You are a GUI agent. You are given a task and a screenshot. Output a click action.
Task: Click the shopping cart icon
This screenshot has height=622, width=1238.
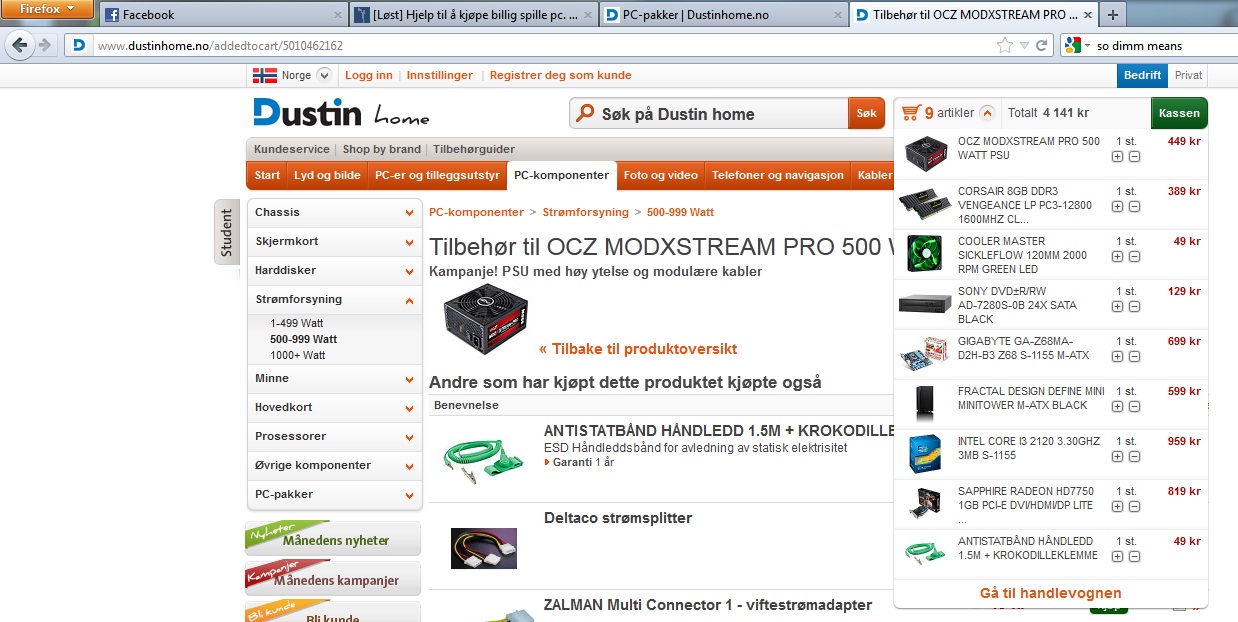click(x=910, y=113)
